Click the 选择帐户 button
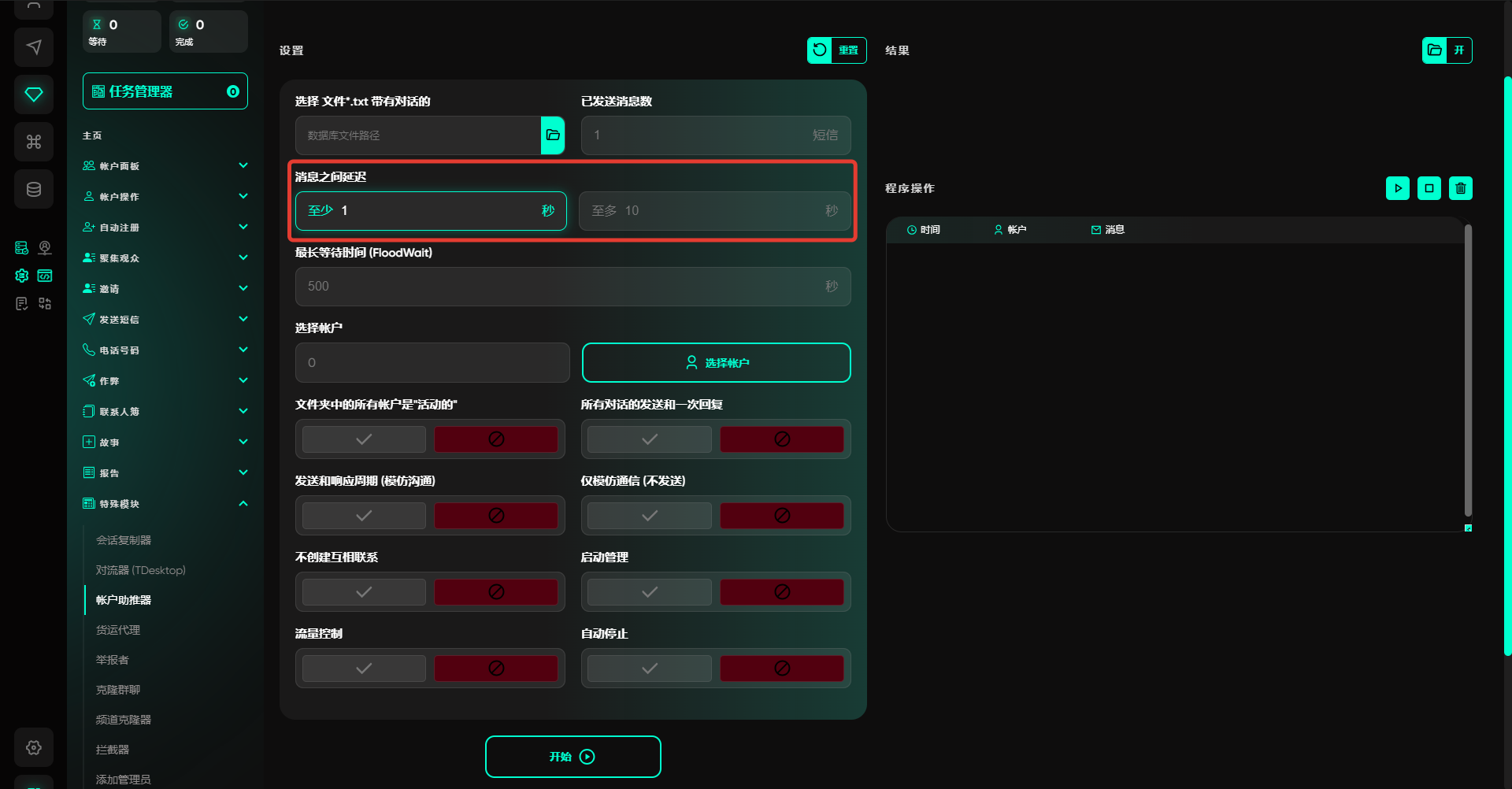Viewport: 1512px width, 789px height. coord(716,363)
